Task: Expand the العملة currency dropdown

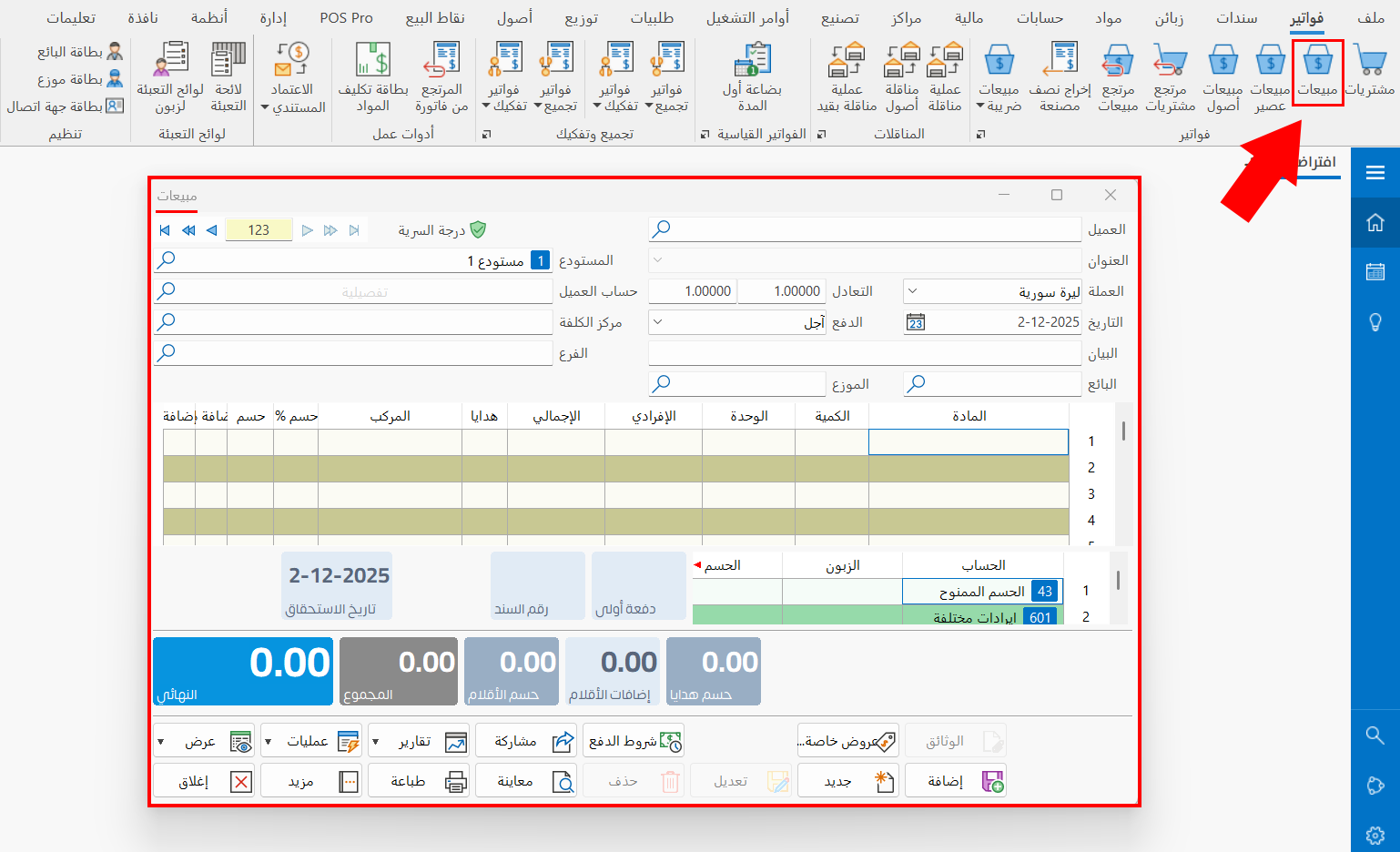Action: [913, 291]
